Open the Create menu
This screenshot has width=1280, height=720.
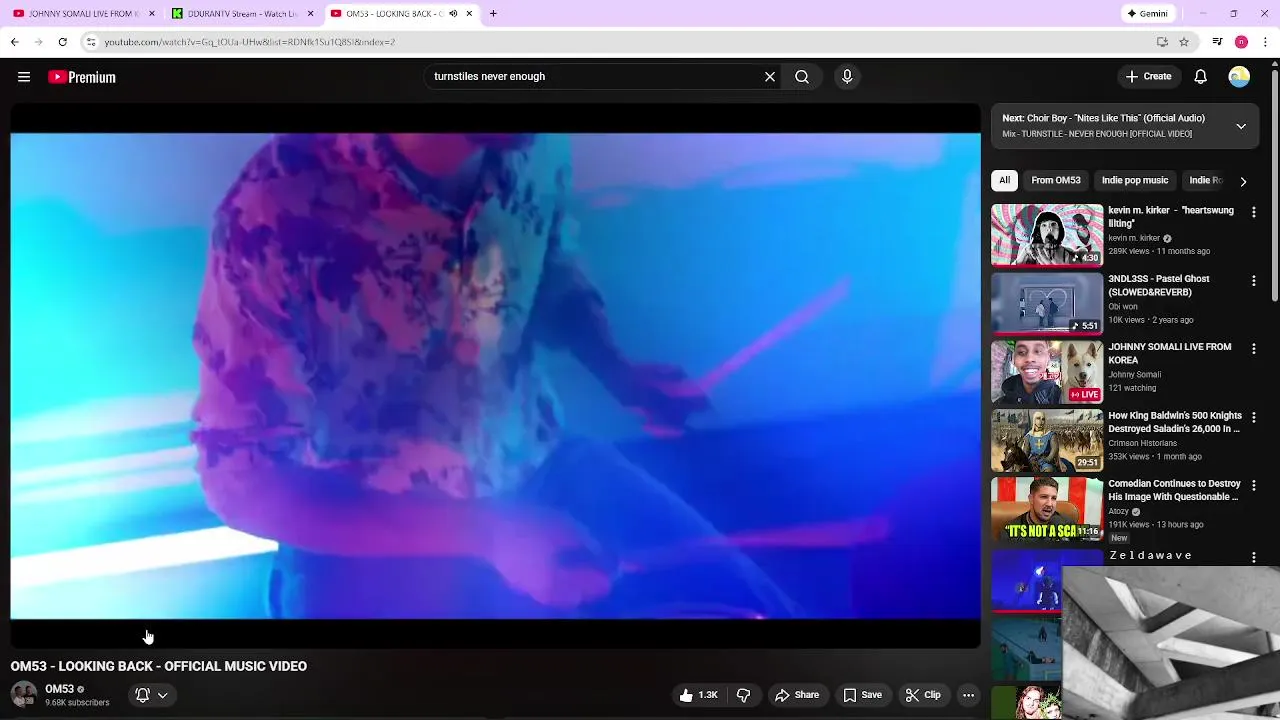coord(1148,77)
